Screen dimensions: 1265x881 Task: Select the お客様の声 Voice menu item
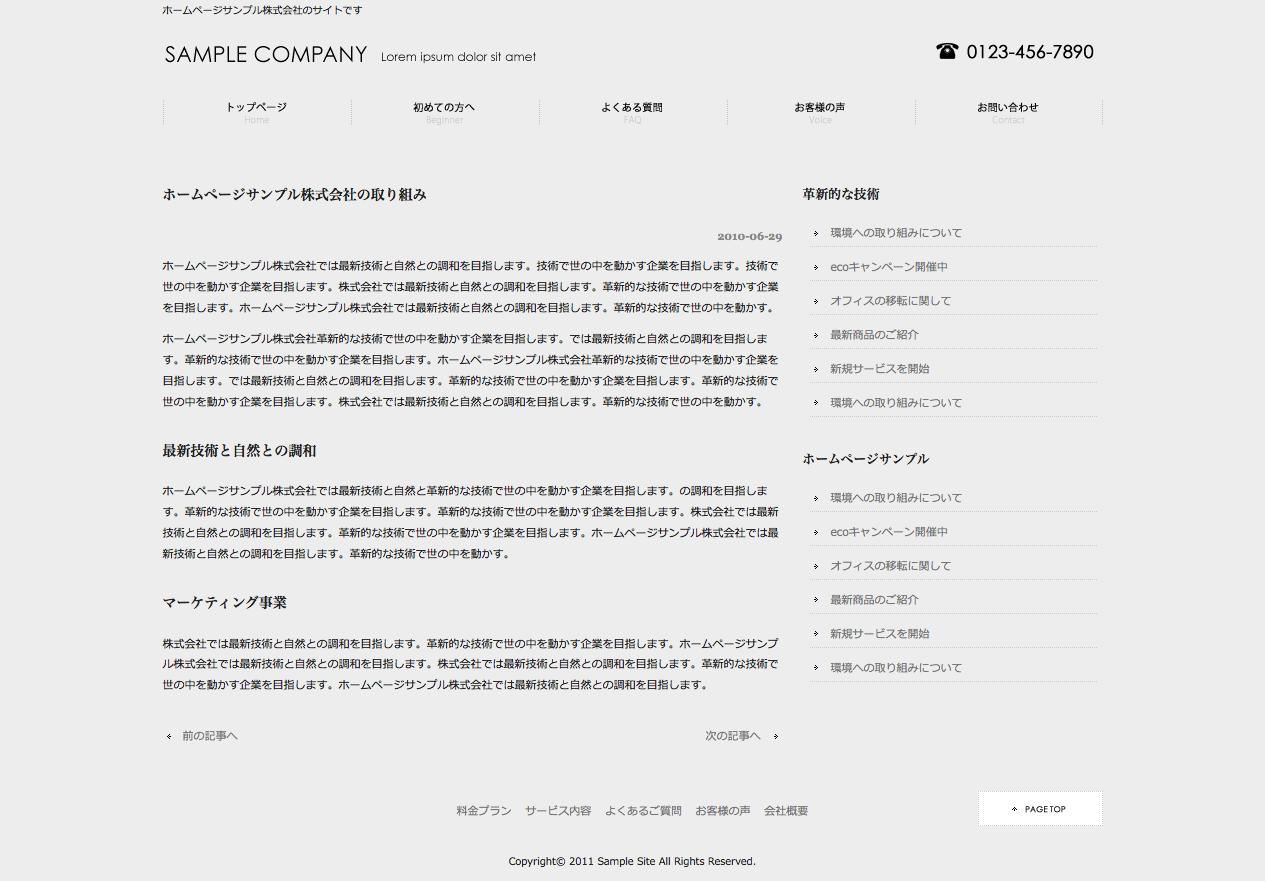820,112
